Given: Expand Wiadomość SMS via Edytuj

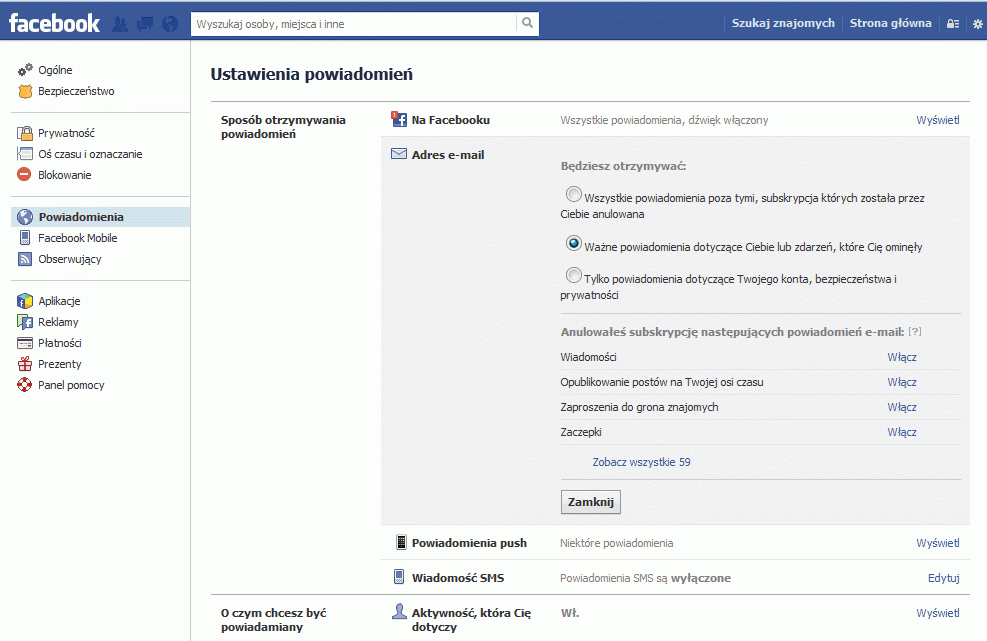Looking at the screenshot, I should pyautogui.click(x=944, y=578).
